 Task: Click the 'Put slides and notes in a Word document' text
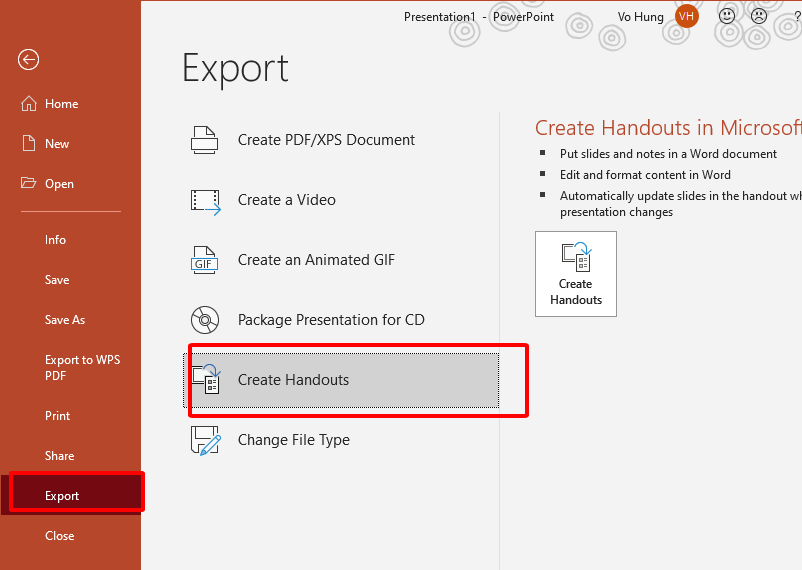pos(668,154)
